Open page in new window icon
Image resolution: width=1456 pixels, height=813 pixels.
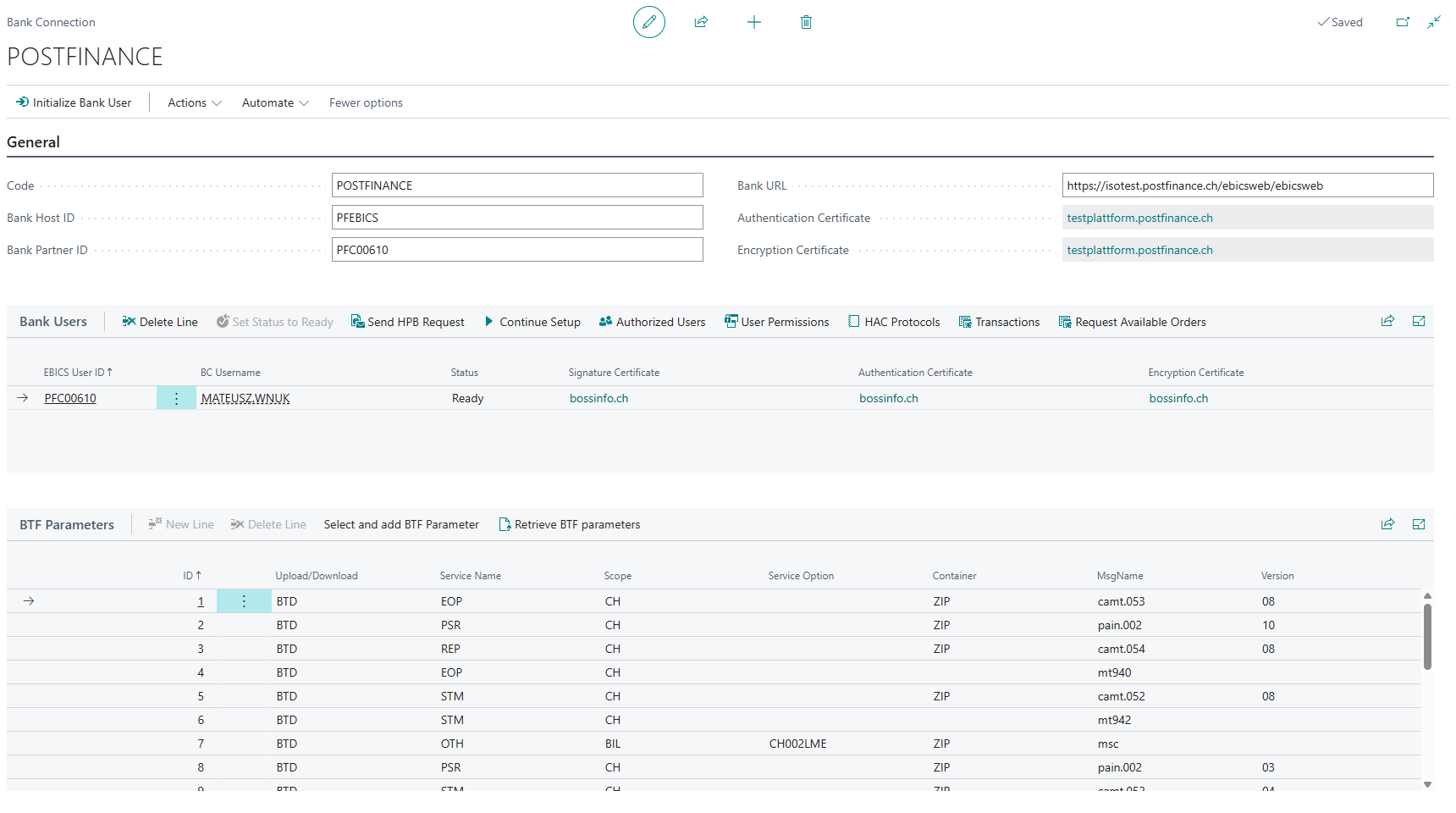(1403, 22)
